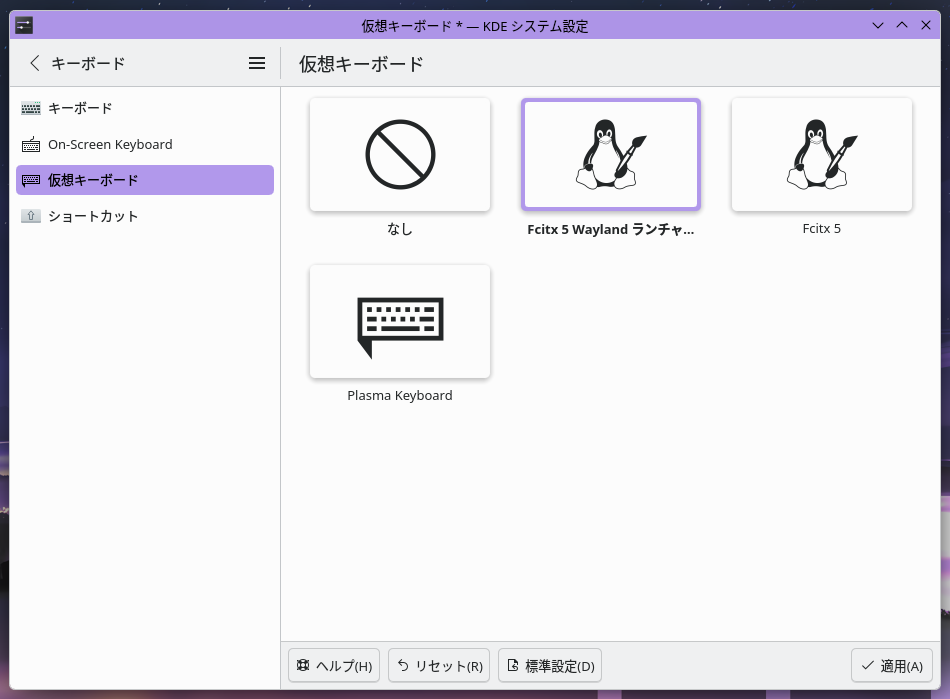Click the KDE System Settings title bar icon
The image size is (950, 699).
pos(25,25)
